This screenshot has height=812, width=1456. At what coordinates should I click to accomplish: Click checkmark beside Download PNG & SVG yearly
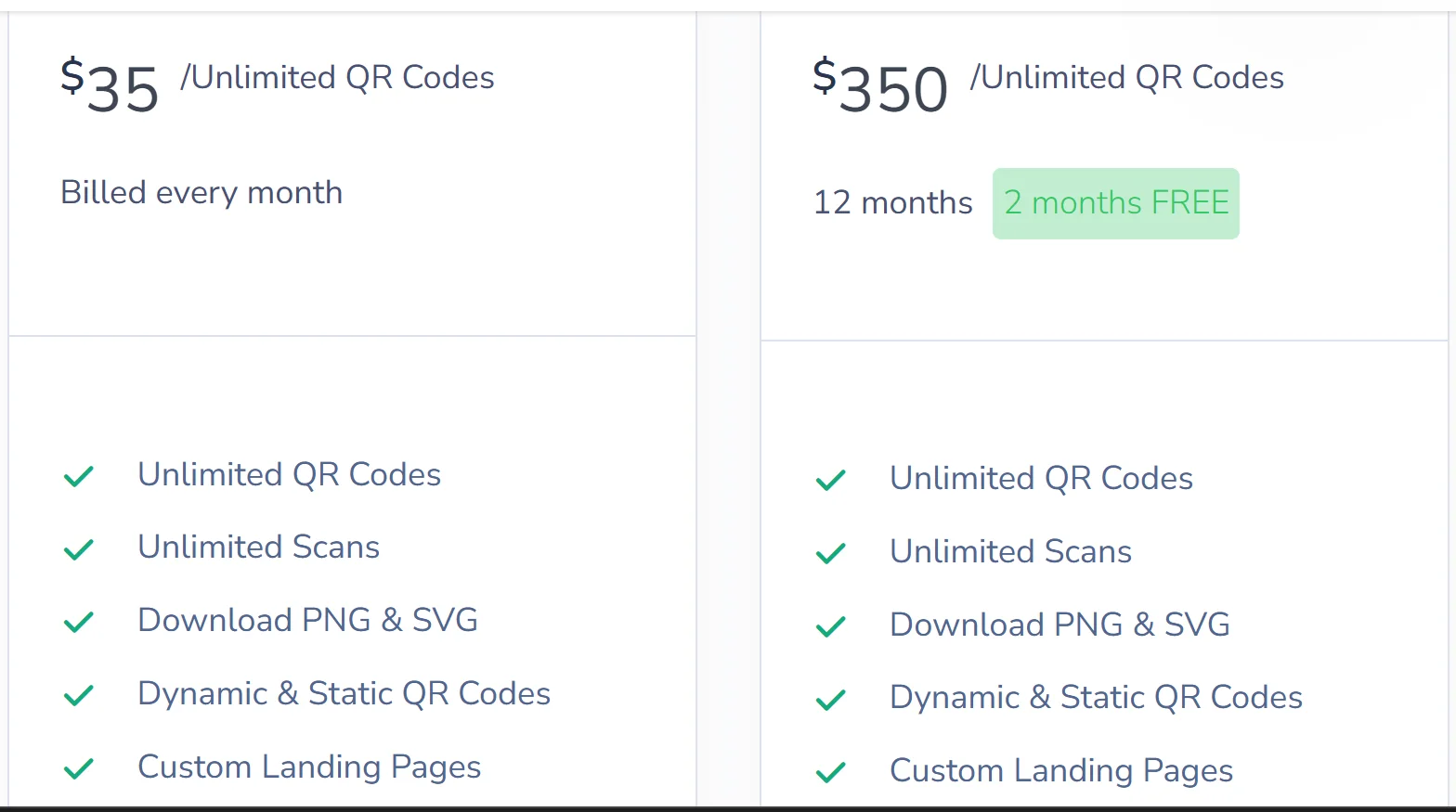pyautogui.click(x=831, y=626)
